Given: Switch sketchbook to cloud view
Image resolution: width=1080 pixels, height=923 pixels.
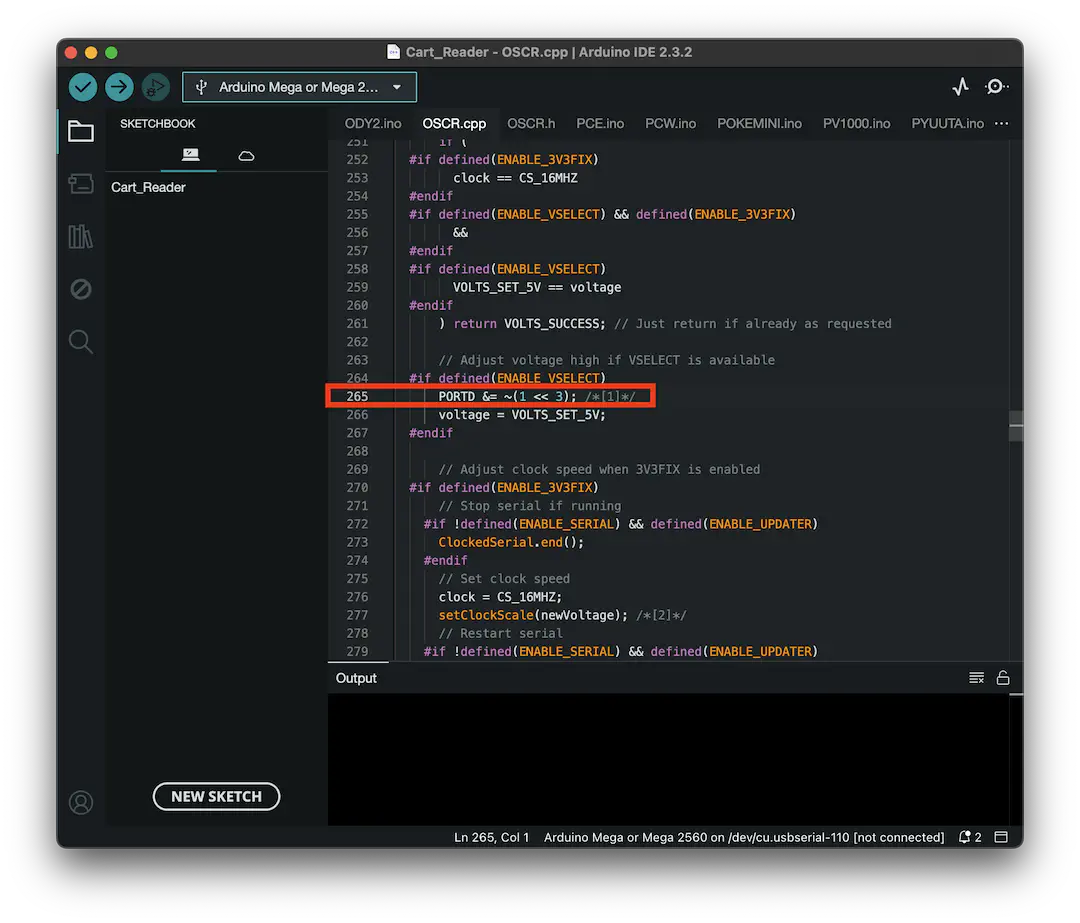Looking at the screenshot, I should 246,157.
